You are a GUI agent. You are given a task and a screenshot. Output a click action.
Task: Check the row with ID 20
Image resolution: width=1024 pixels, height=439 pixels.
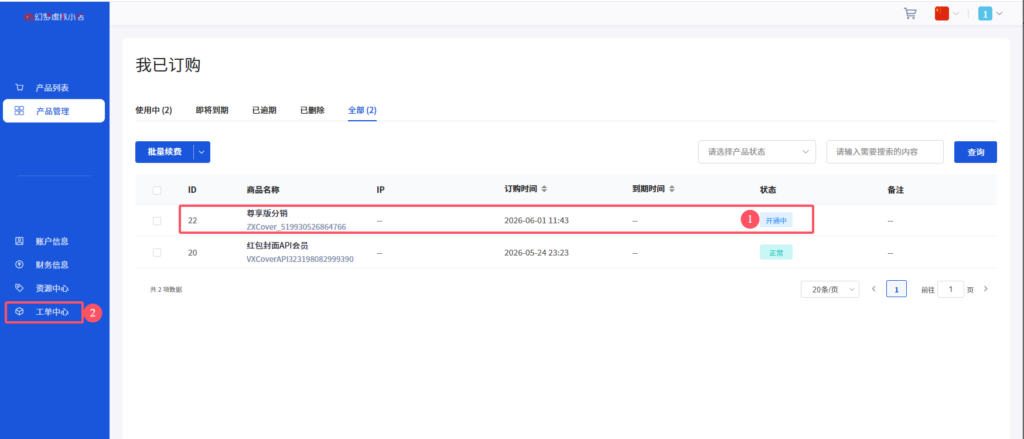pos(157,252)
